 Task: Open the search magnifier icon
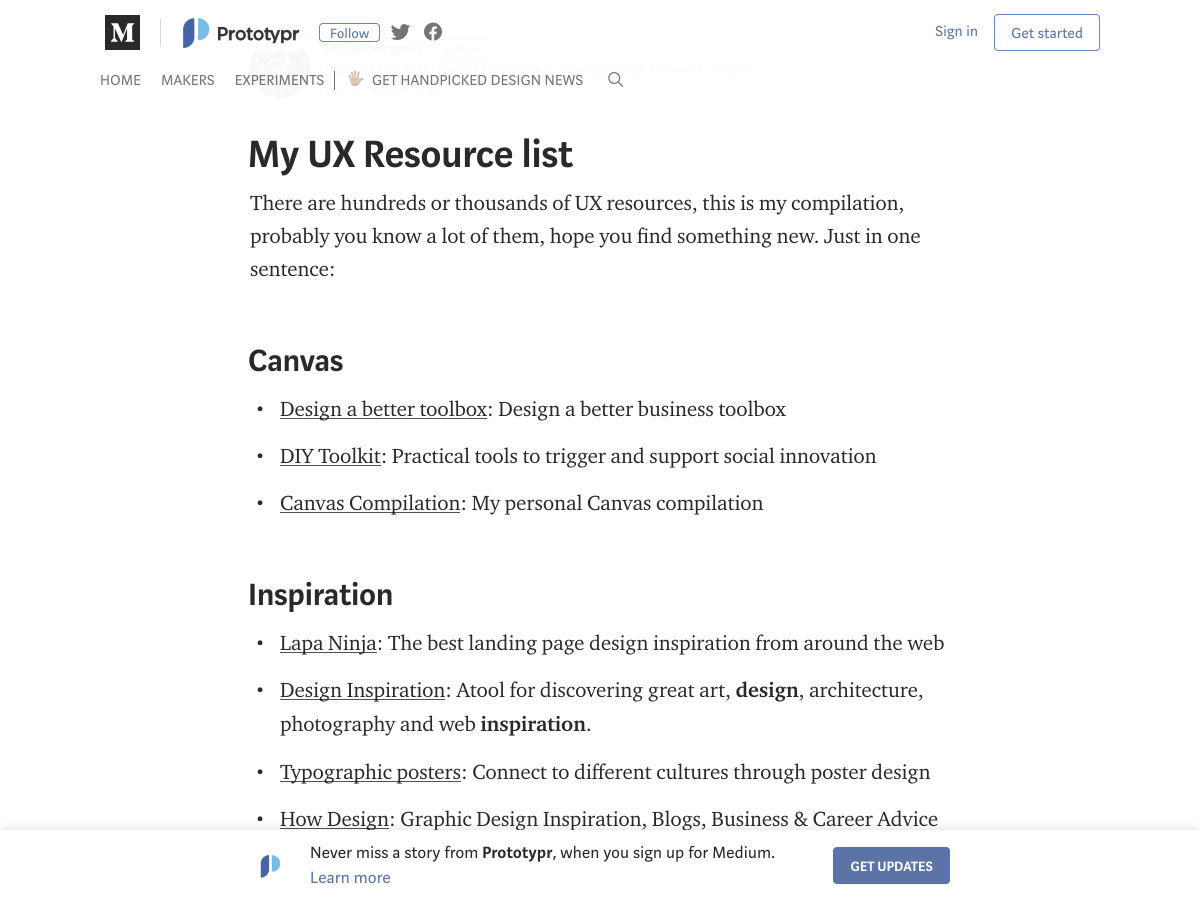pyautogui.click(x=616, y=80)
